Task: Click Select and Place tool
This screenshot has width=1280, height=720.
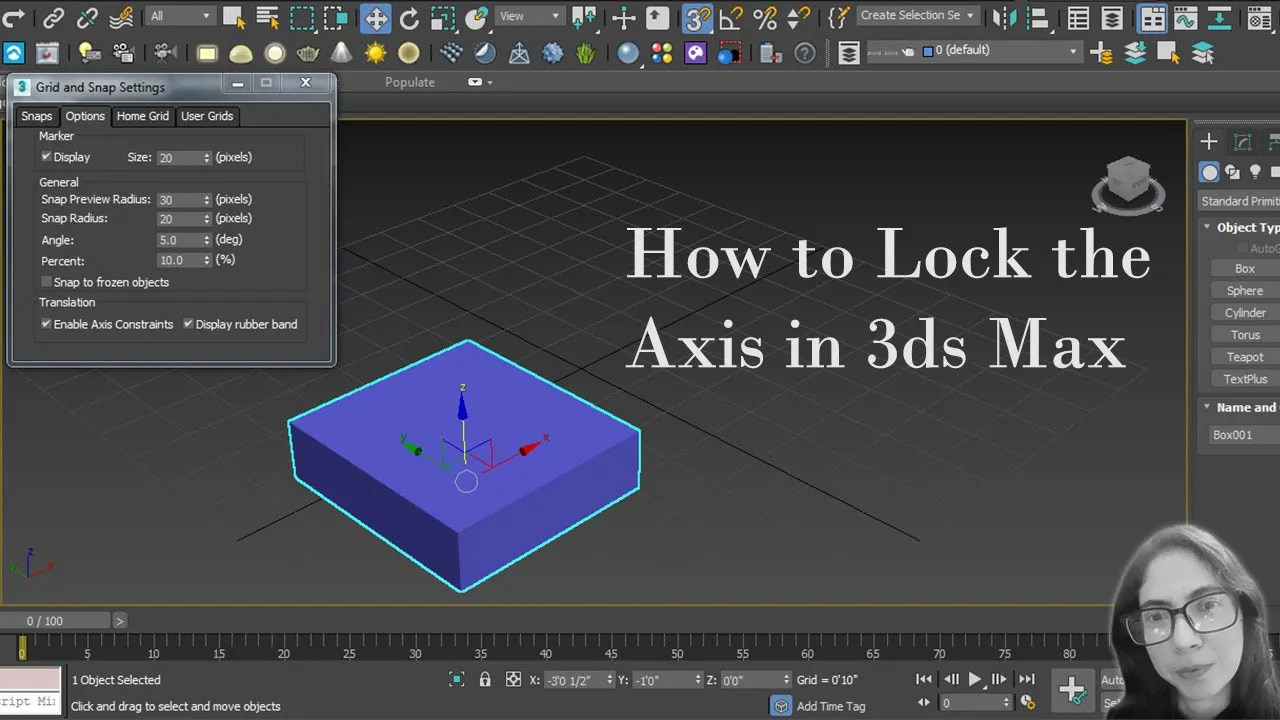Action: click(x=478, y=17)
